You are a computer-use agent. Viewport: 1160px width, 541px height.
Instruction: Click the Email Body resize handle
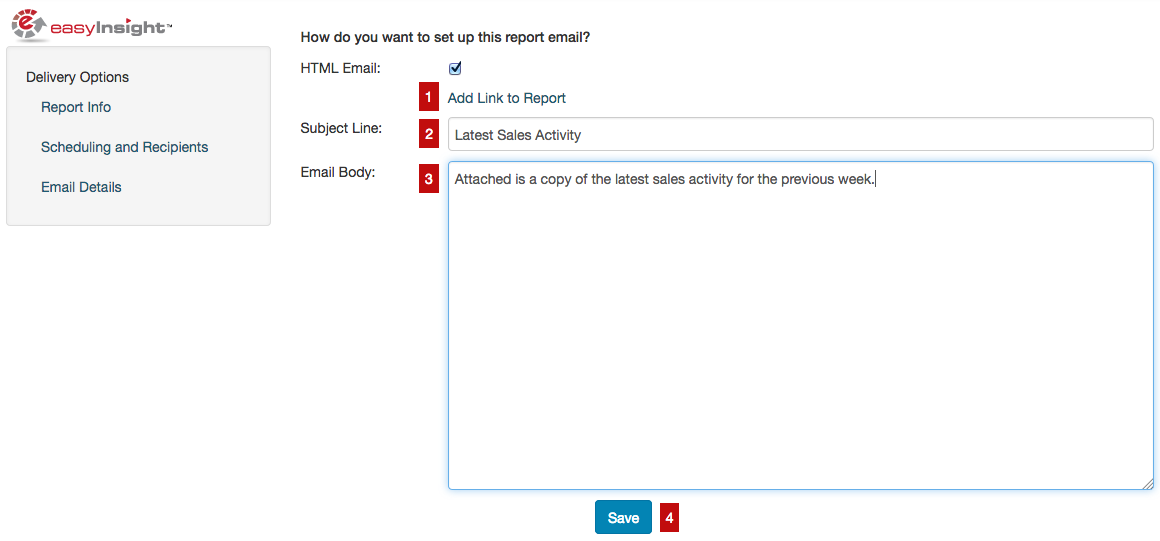(1148, 484)
